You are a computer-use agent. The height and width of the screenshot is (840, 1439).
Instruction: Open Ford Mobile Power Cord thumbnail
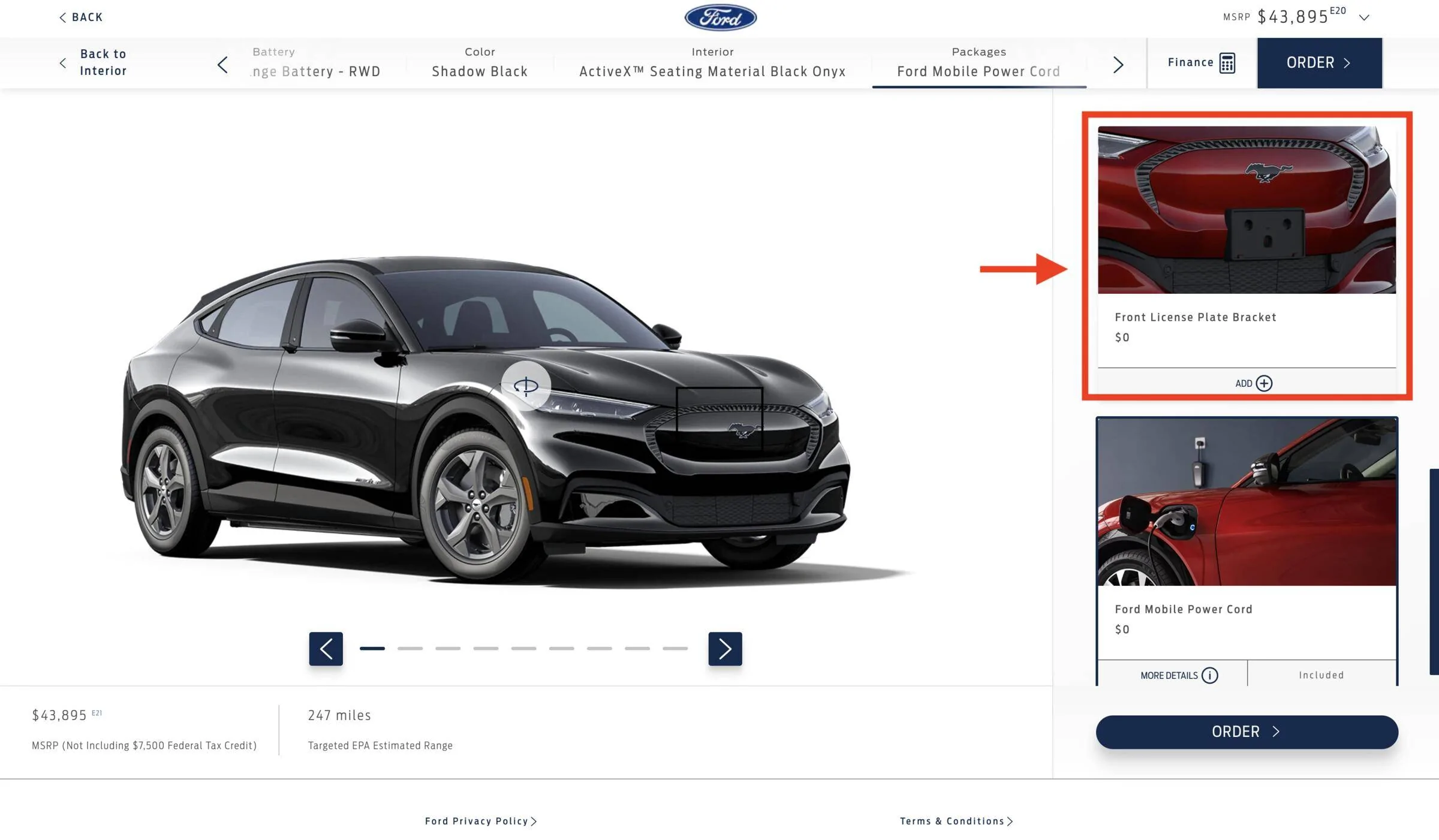(1247, 502)
